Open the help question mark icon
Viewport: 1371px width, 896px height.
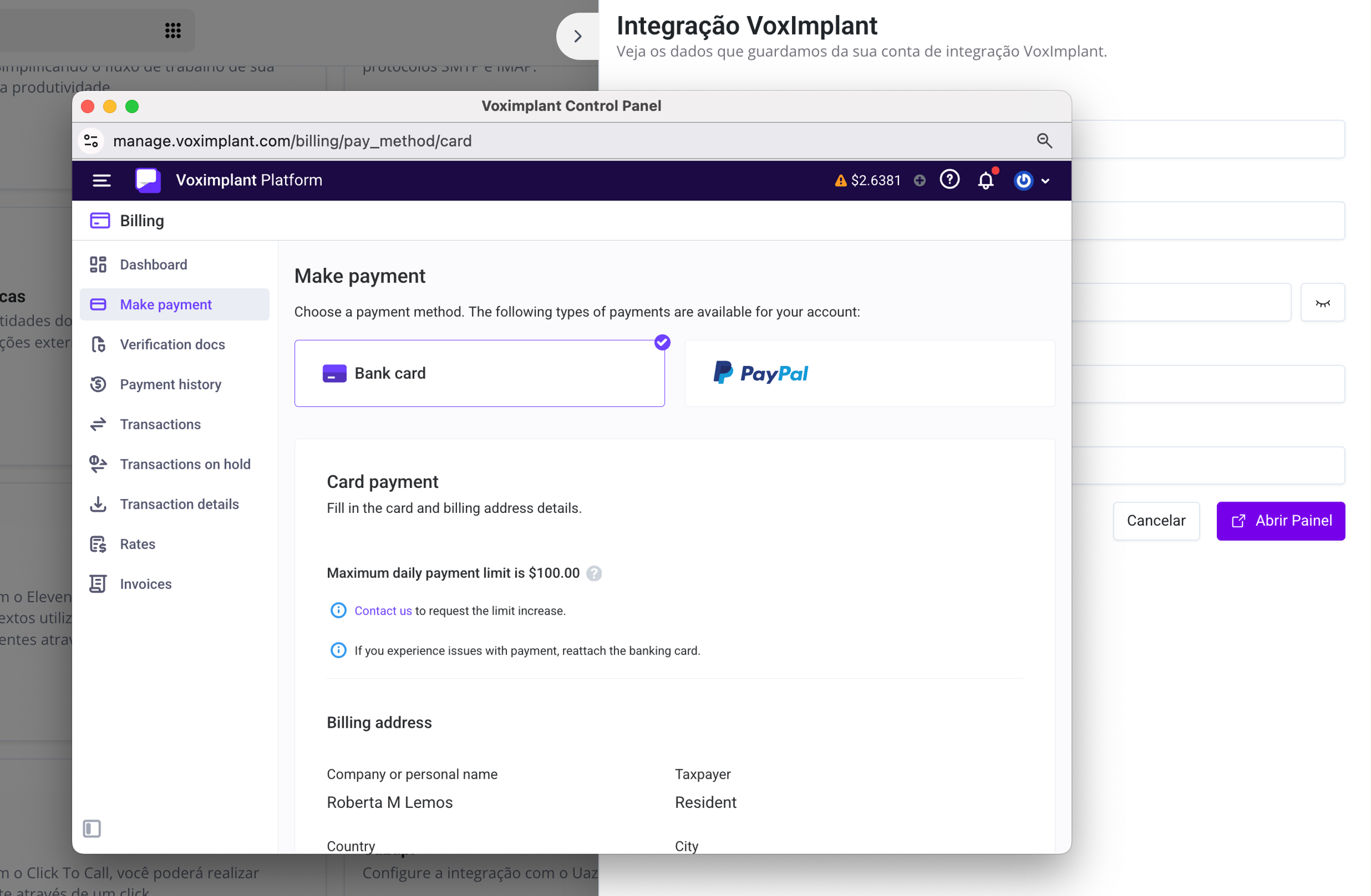tap(949, 179)
